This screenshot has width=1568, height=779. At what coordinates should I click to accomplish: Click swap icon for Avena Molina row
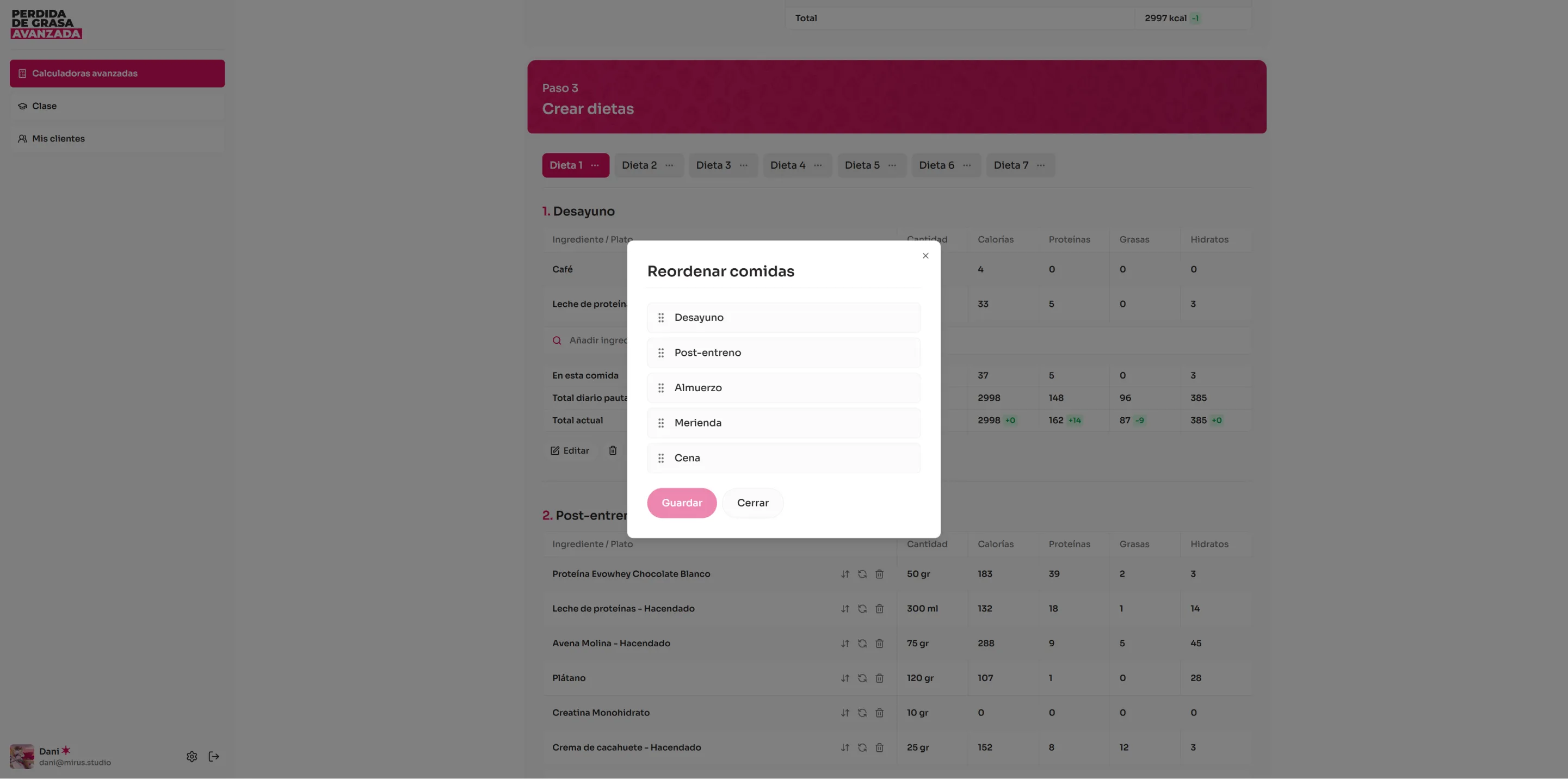(x=862, y=644)
